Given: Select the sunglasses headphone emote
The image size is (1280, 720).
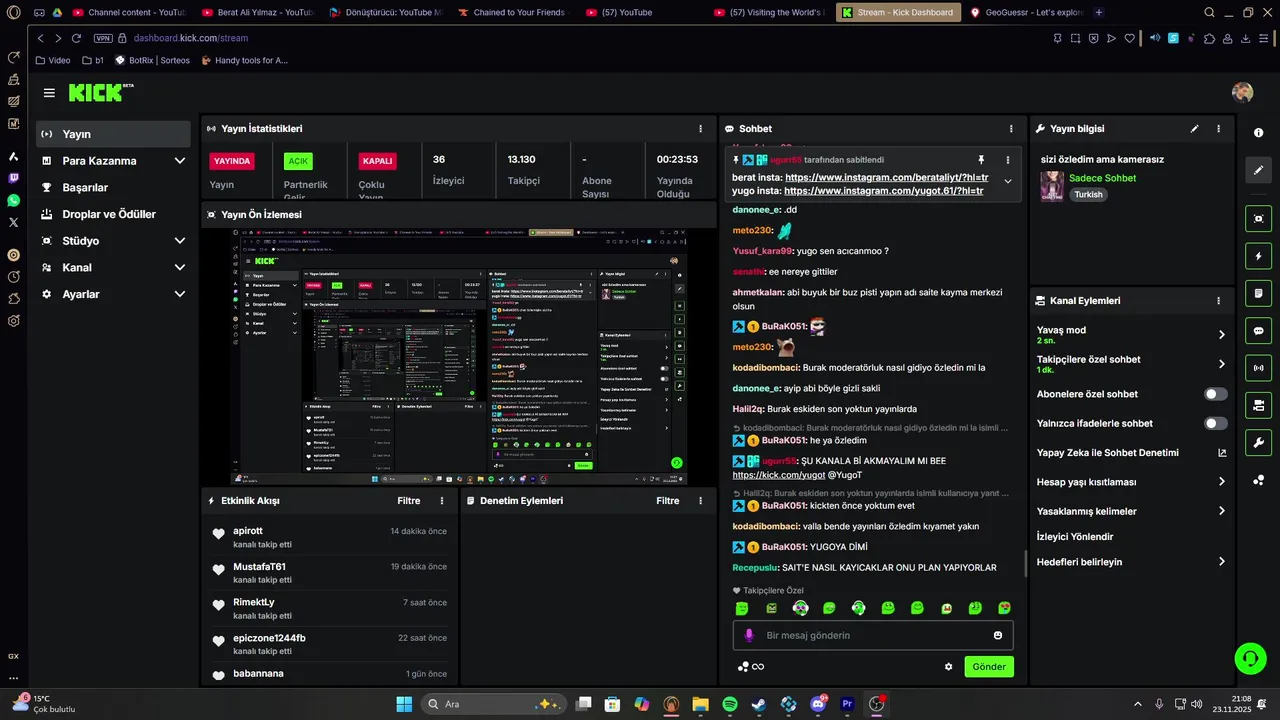Looking at the screenshot, I should (x=800, y=608).
